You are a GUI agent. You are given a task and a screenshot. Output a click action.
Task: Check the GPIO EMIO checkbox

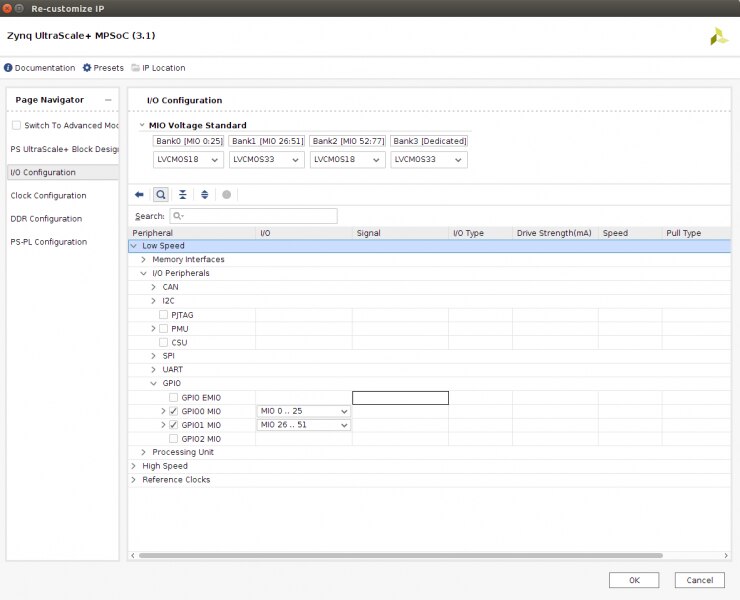(x=174, y=397)
